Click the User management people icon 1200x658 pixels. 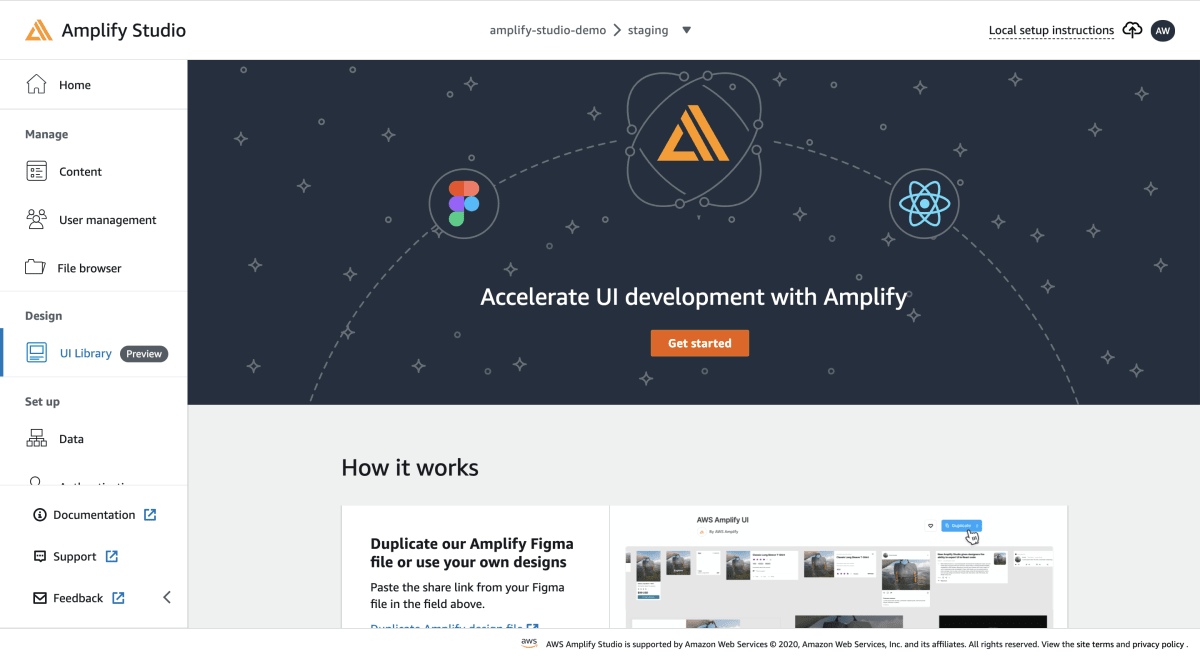point(36,219)
